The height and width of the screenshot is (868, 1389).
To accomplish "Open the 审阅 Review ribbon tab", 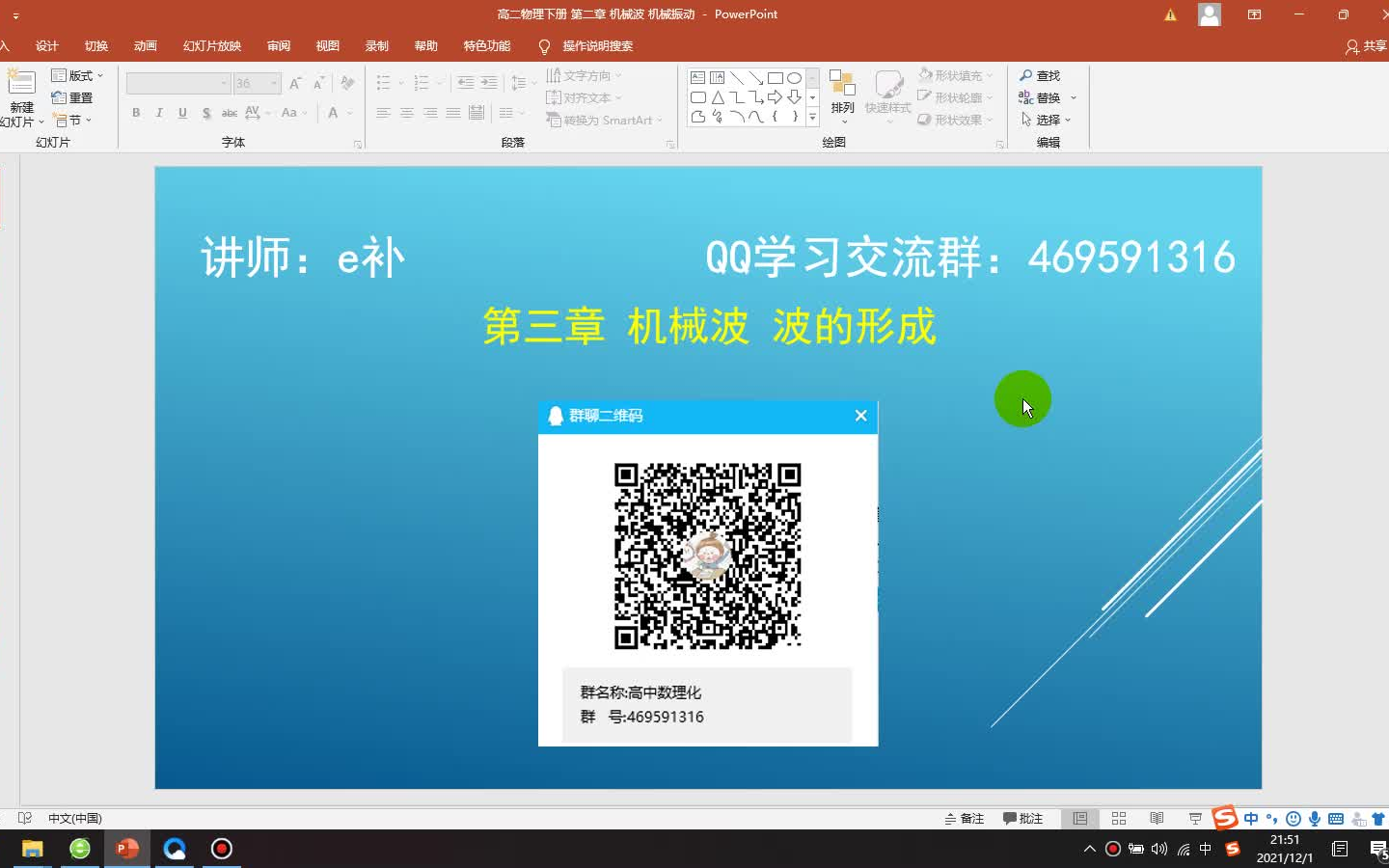I will pos(279,45).
